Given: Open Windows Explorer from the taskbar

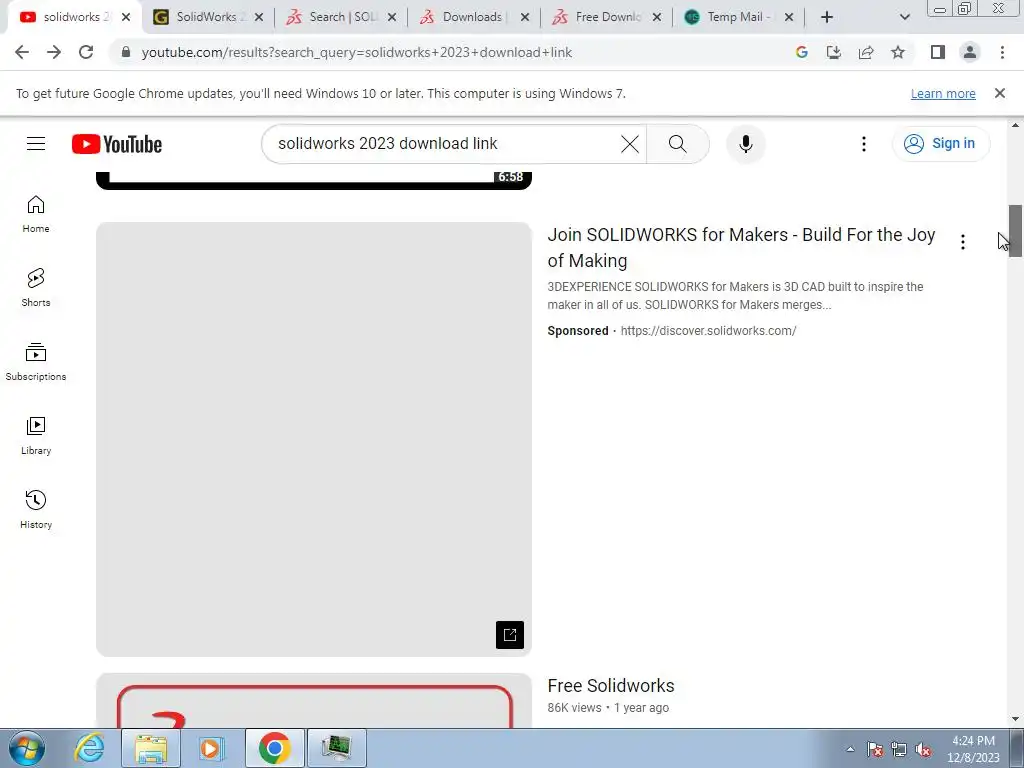Looking at the screenshot, I should click(x=151, y=748).
